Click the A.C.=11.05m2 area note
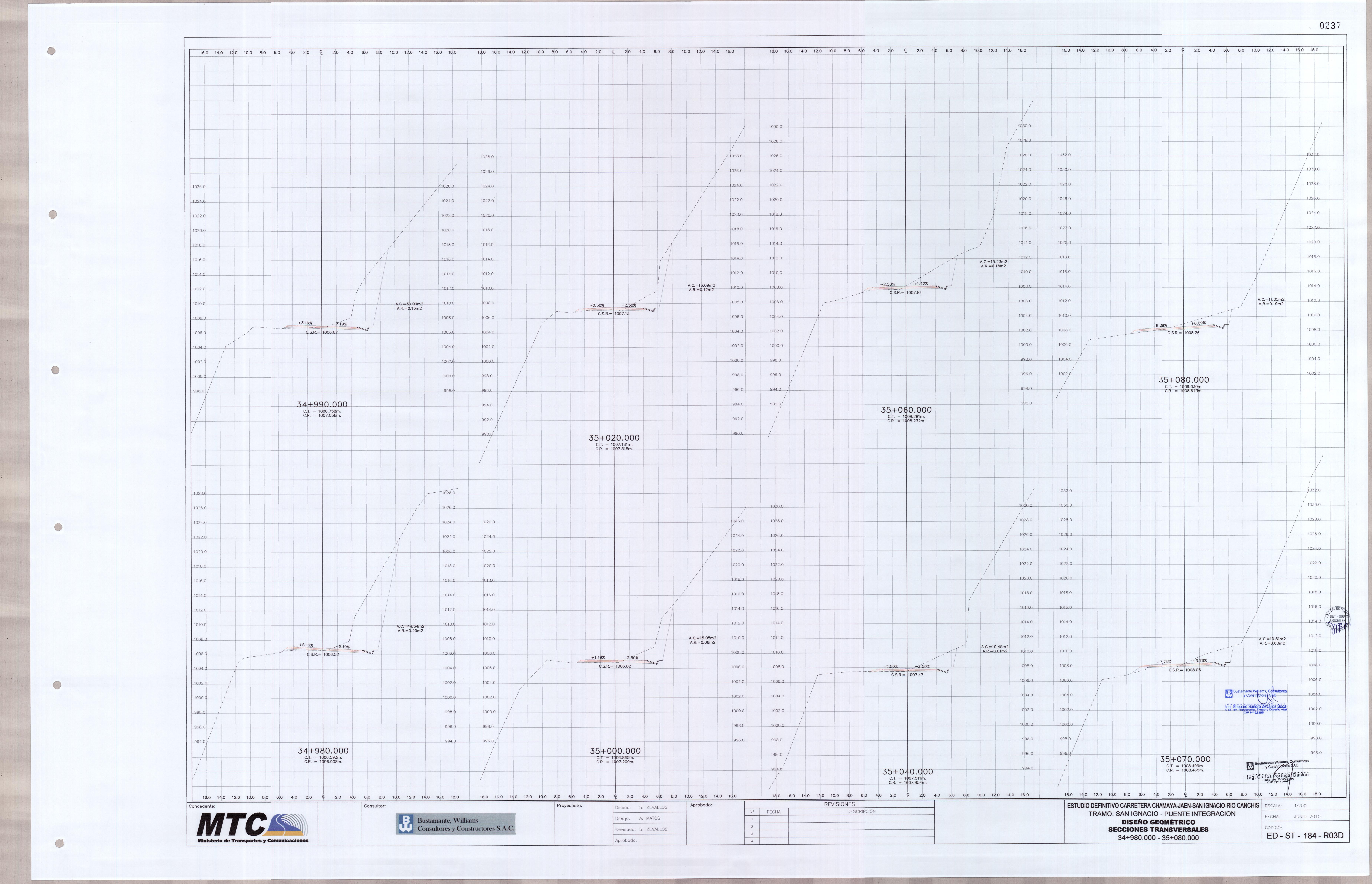 1271,300
